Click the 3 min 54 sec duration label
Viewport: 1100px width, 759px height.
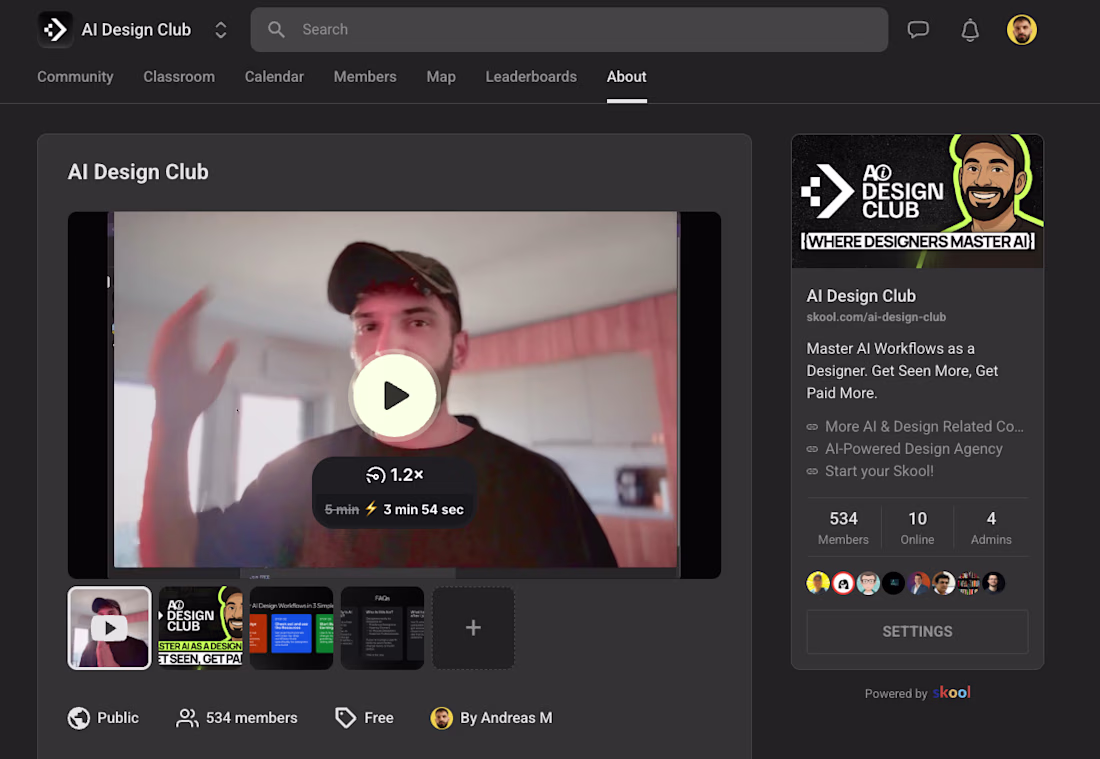[423, 509]
